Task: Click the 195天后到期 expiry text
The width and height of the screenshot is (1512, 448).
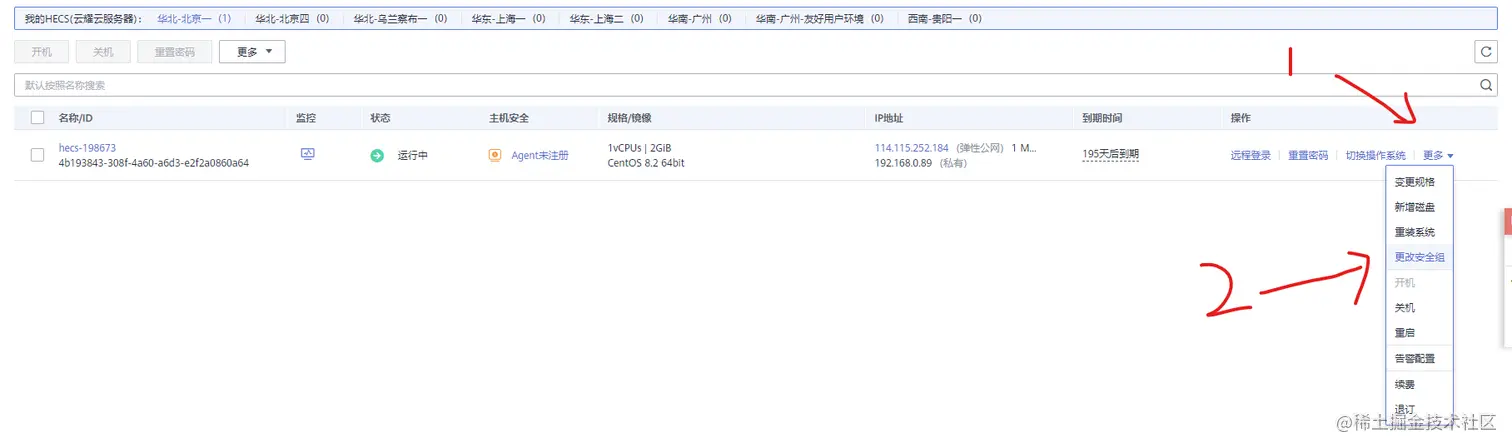Action: pos(1110,154)
